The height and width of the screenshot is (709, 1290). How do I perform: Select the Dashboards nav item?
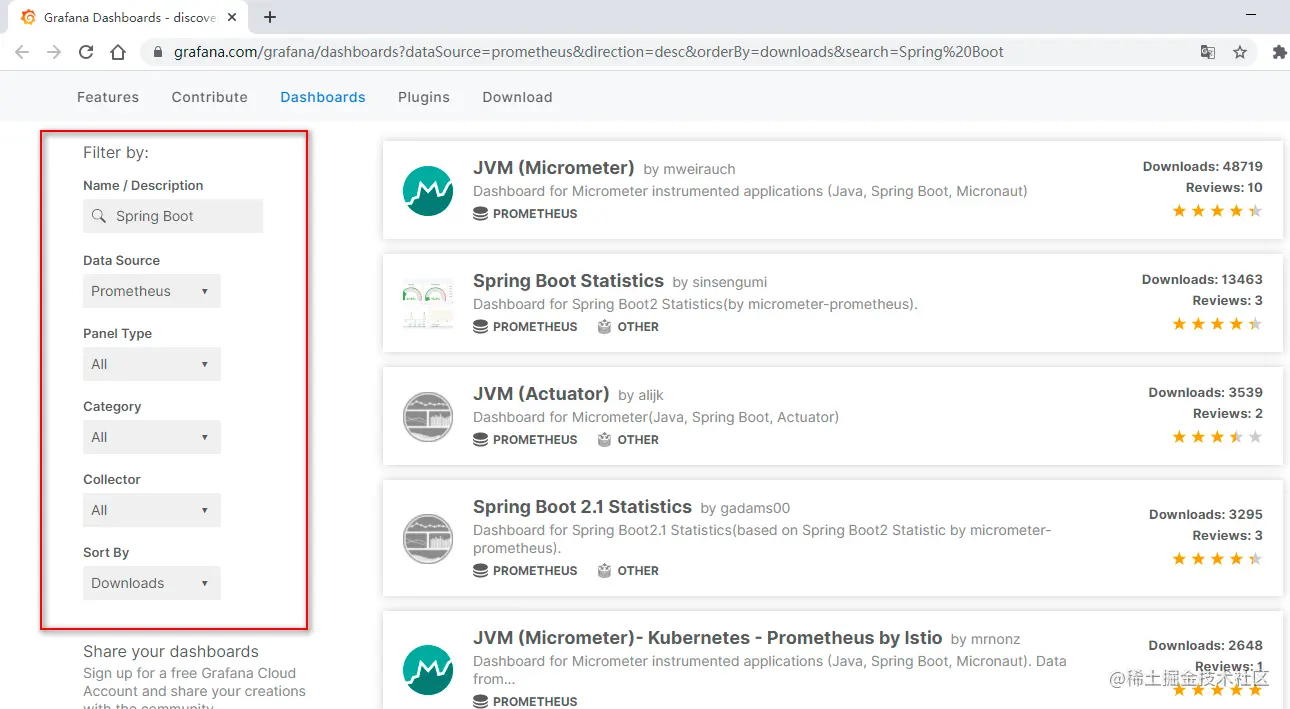[x=323, y=97]
